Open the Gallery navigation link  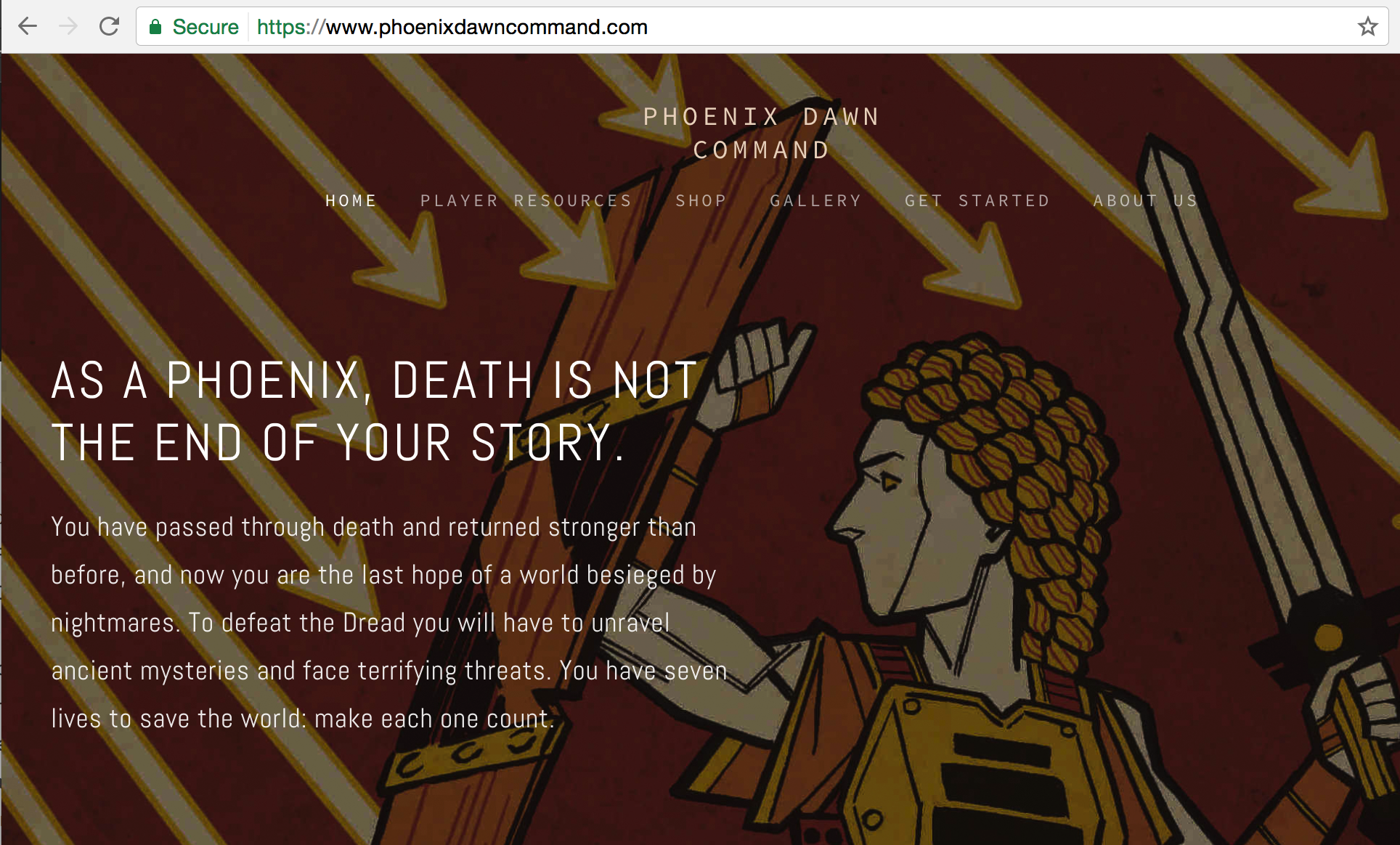tap(815, 201)
